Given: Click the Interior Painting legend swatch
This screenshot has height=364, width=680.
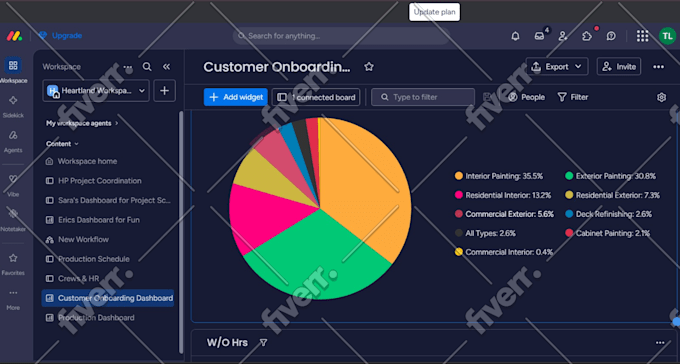Looking at the screenshot, I should tap(459, 176).
